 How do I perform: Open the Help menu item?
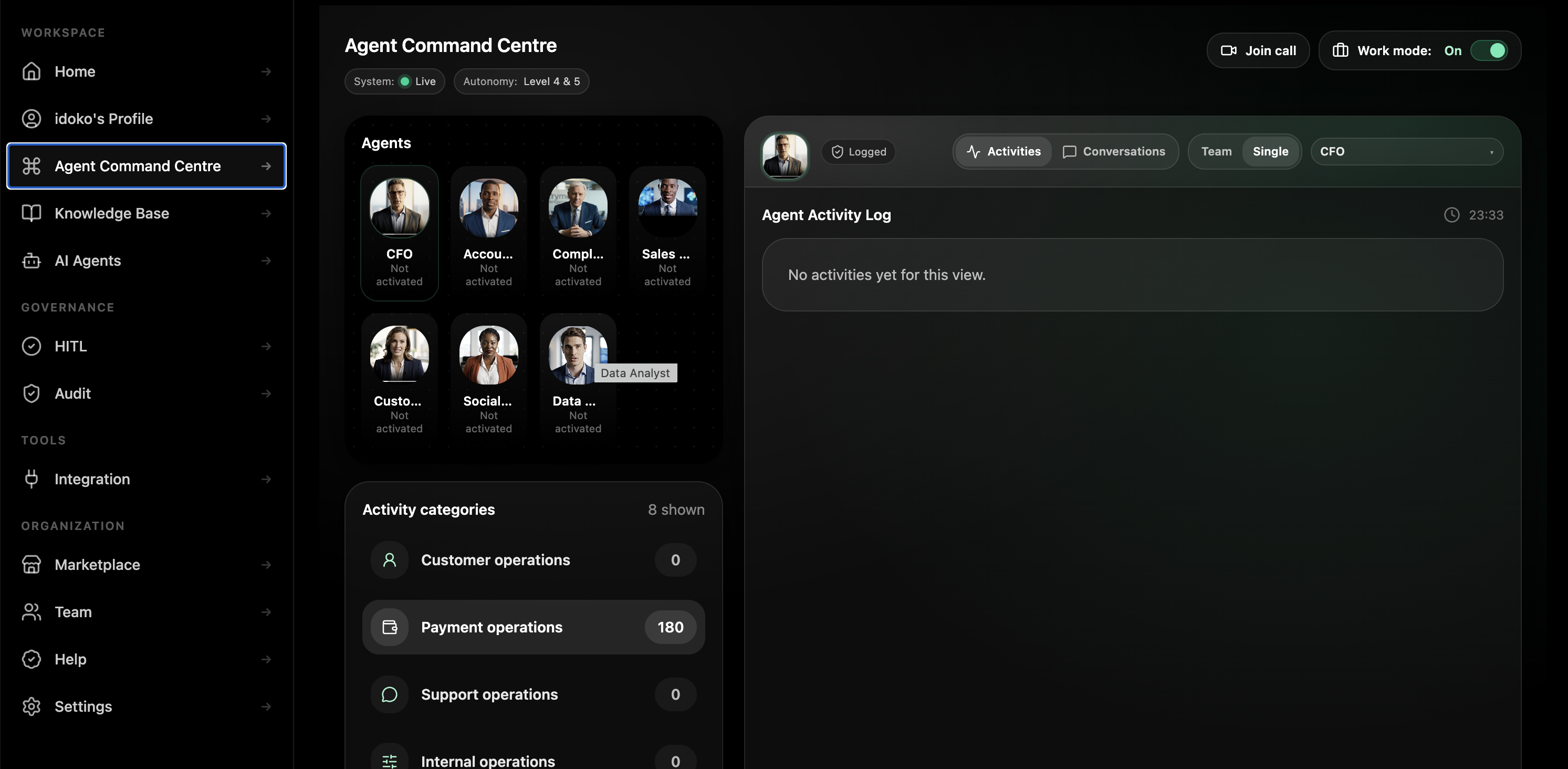(146, 659)
